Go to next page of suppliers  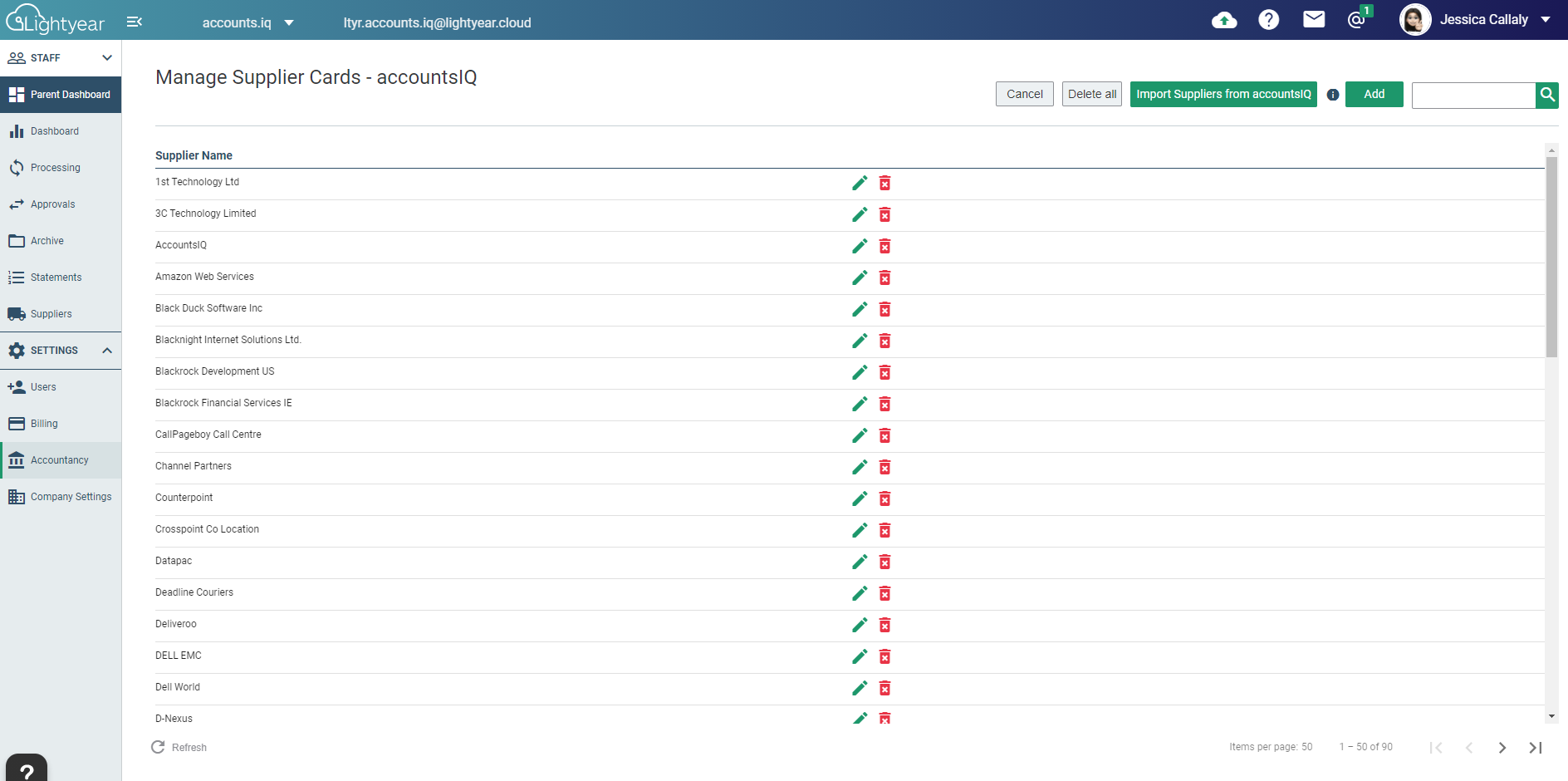[1502, 748]
